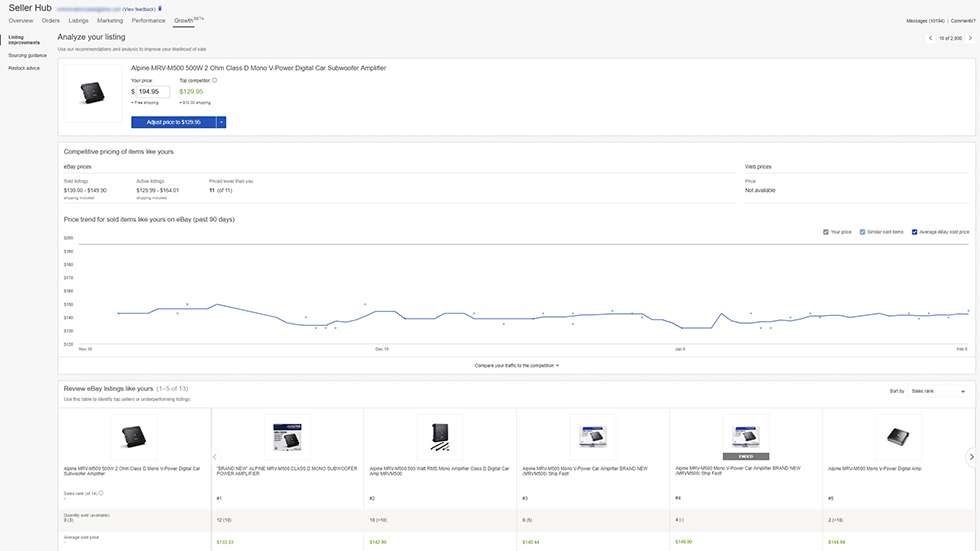980x551 pixels.
Task: Click the $144.94 average sold price
Action: tap(837, 542)
